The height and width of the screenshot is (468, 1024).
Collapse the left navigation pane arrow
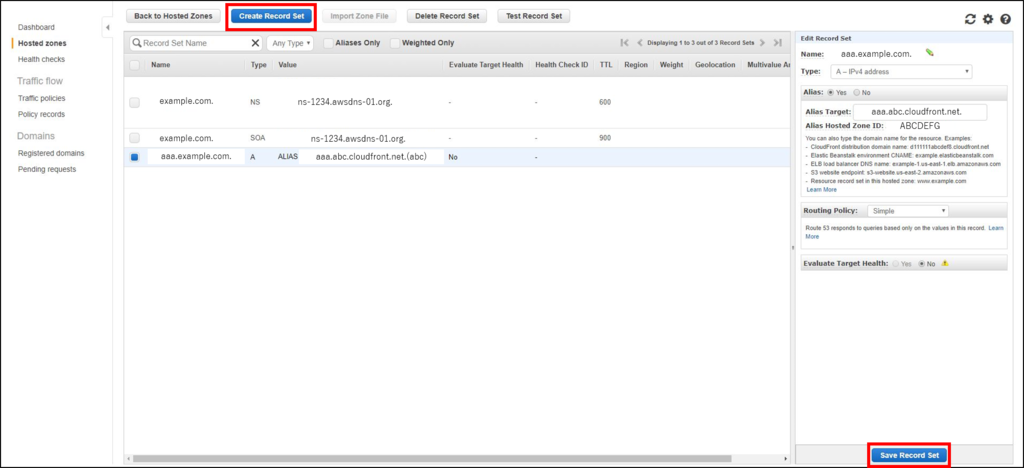[108, 27]
